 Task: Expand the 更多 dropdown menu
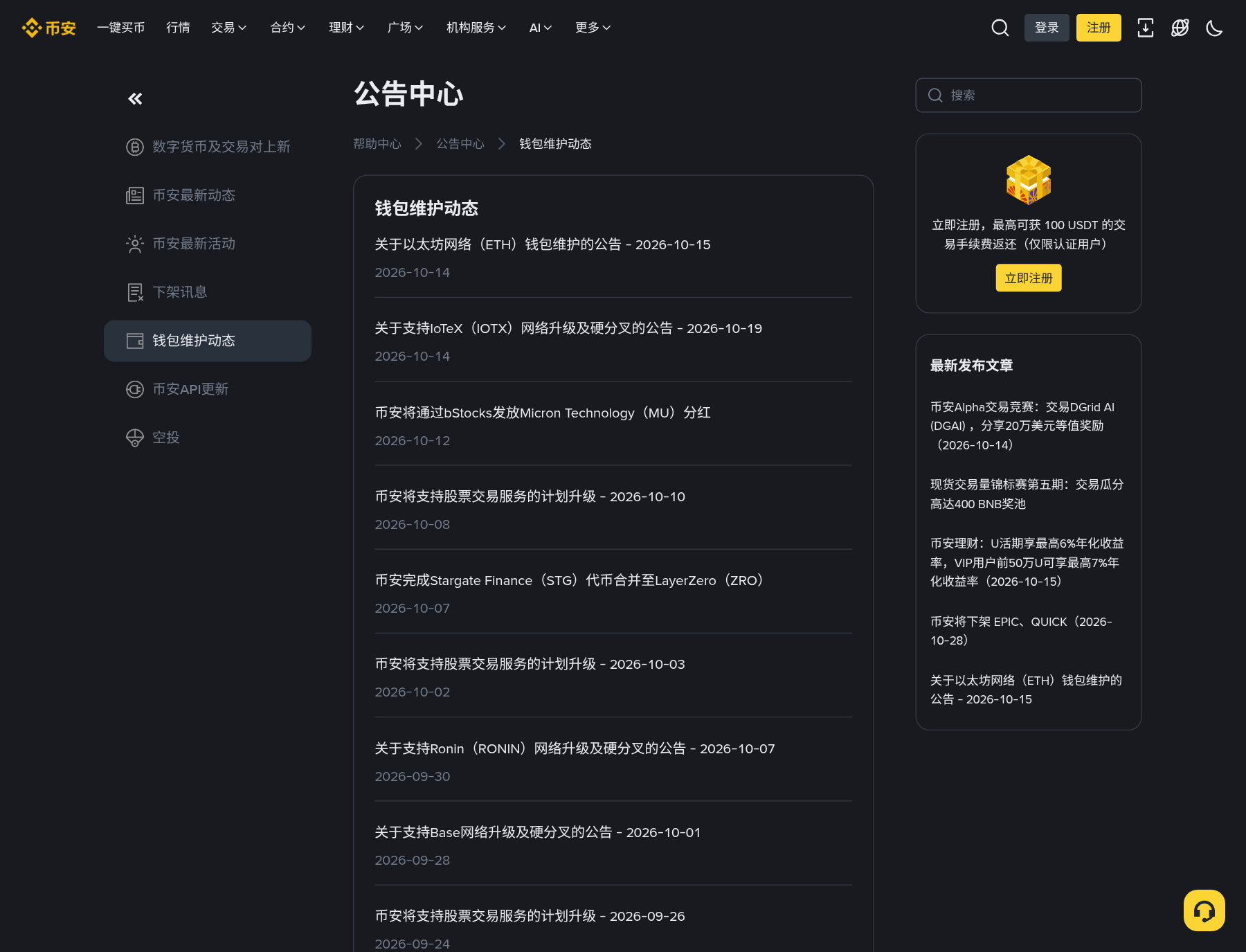pos(593,28)
